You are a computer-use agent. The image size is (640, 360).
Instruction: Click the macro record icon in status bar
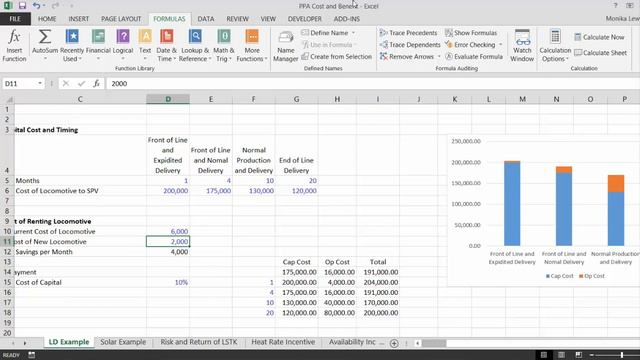click(x=31, y=355)
